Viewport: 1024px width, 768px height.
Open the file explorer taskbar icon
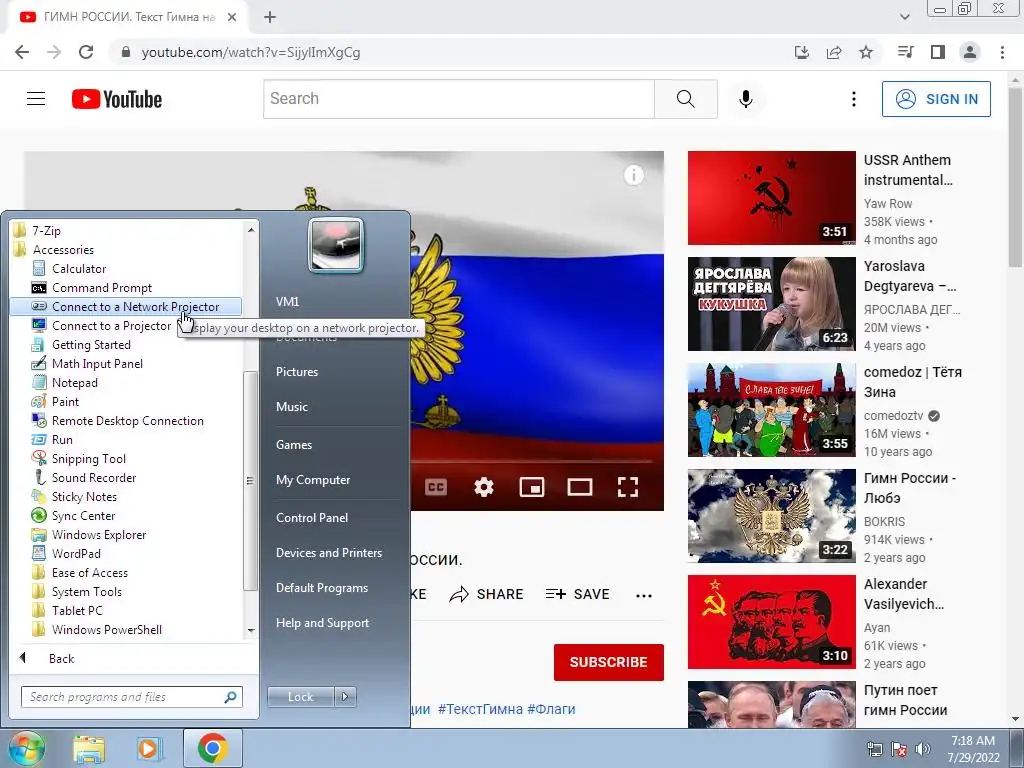coord(89,748)
